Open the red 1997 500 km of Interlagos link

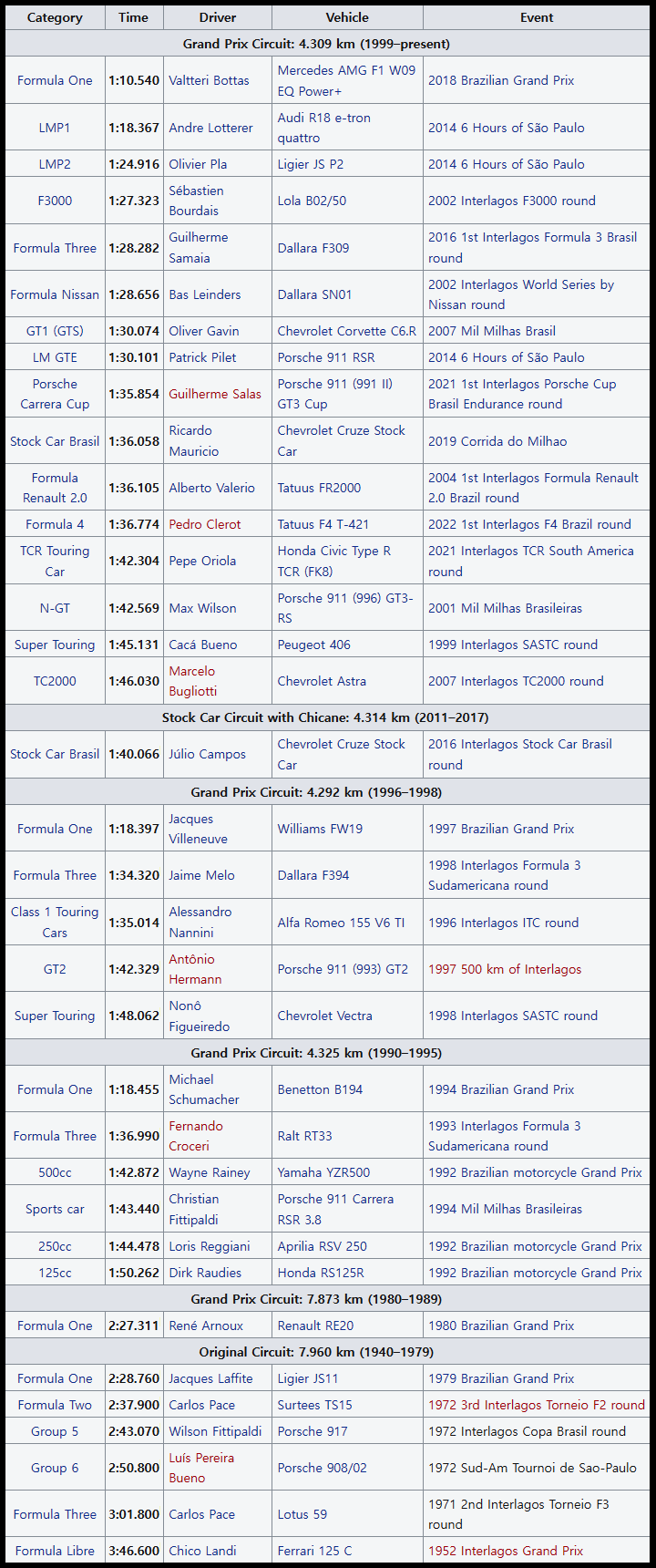click(505, 969)
